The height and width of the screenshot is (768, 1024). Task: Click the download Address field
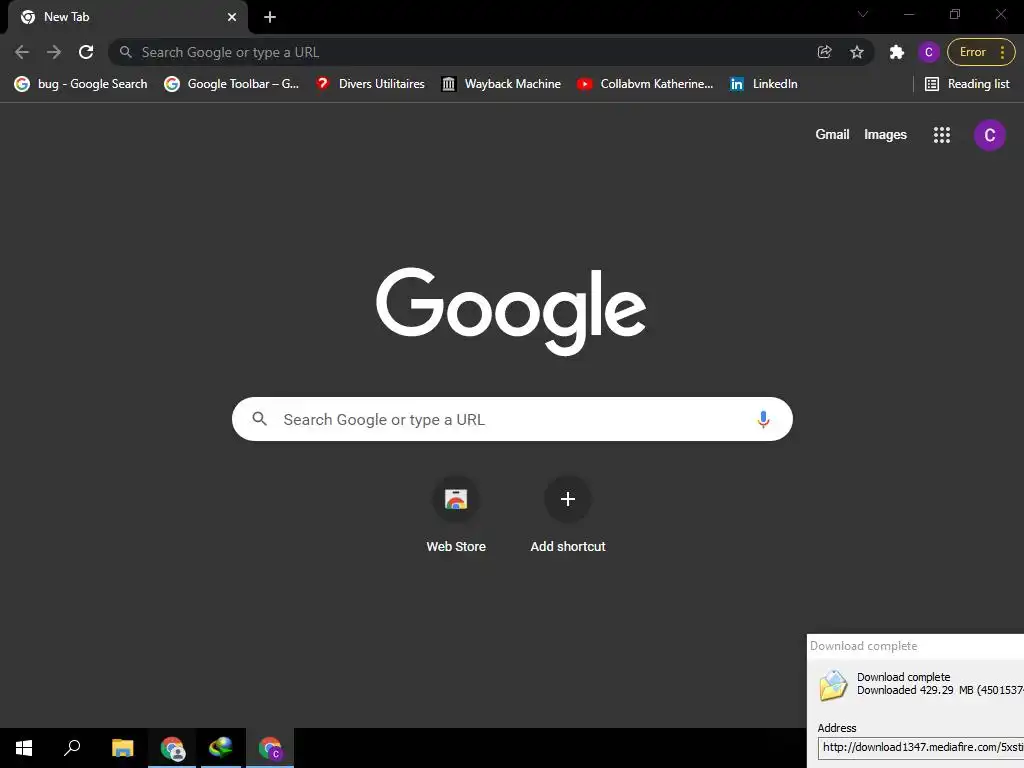(921, 747)
